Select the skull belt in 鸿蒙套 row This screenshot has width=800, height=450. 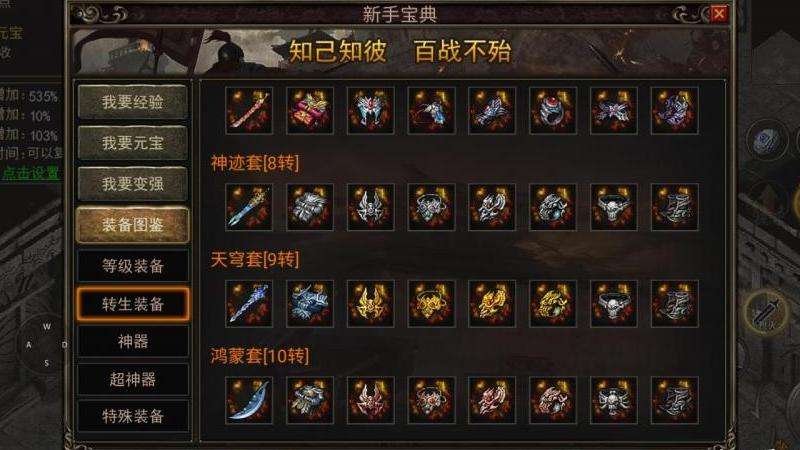[614, 401]
